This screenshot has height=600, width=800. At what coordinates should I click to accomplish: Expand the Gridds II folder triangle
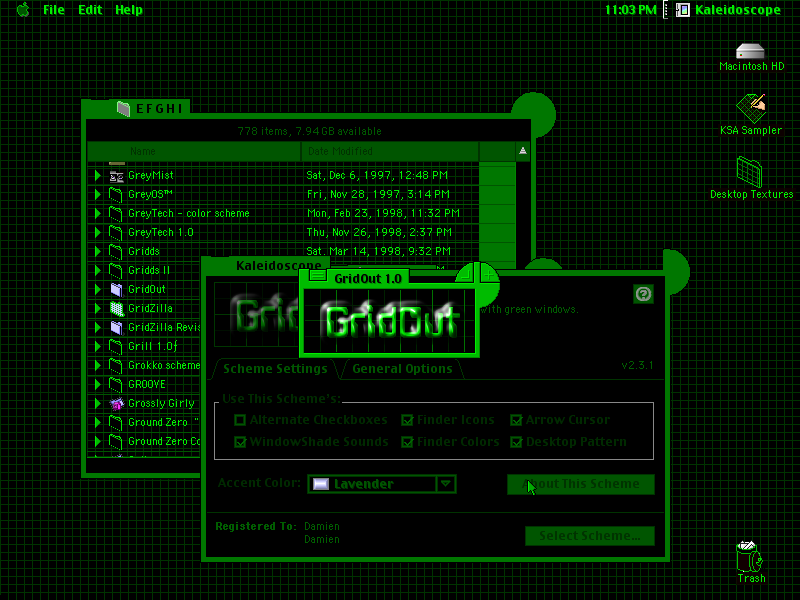97,270
